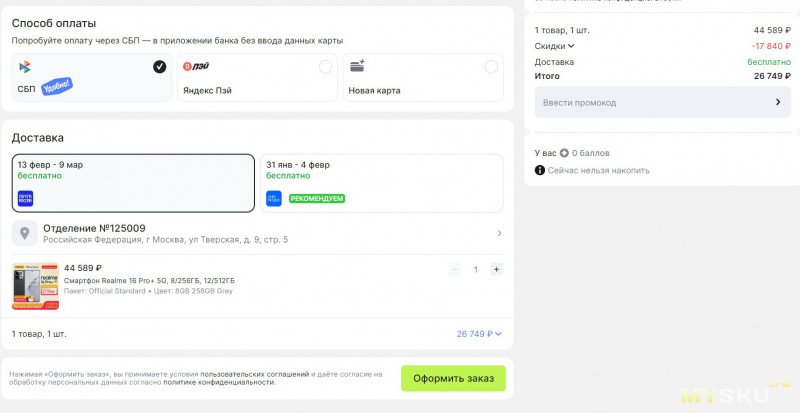Click the info icon beside Сейчас нельзя накопить
The image size is (800, 413).
(540, 170)
